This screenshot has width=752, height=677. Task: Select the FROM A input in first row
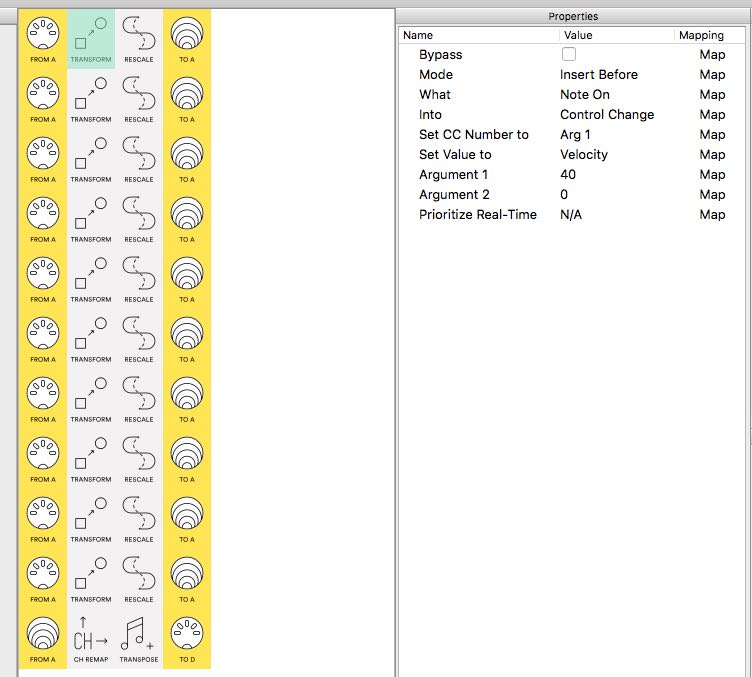pyautogui.click(x=43, y=38)
